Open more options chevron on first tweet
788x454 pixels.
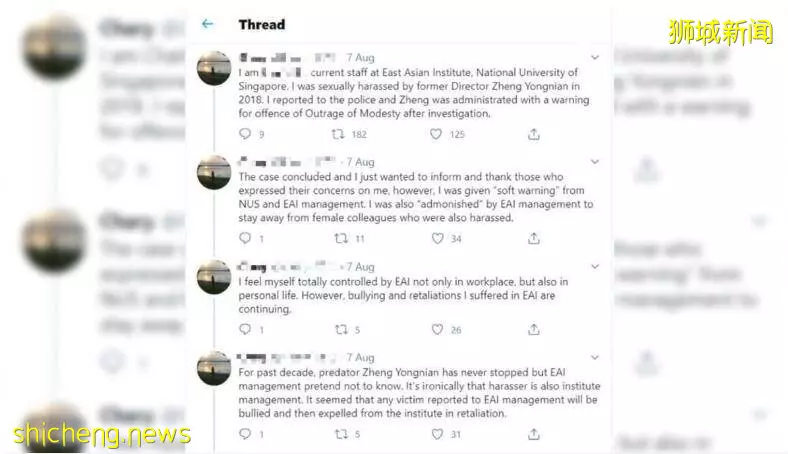coord(595,57)
